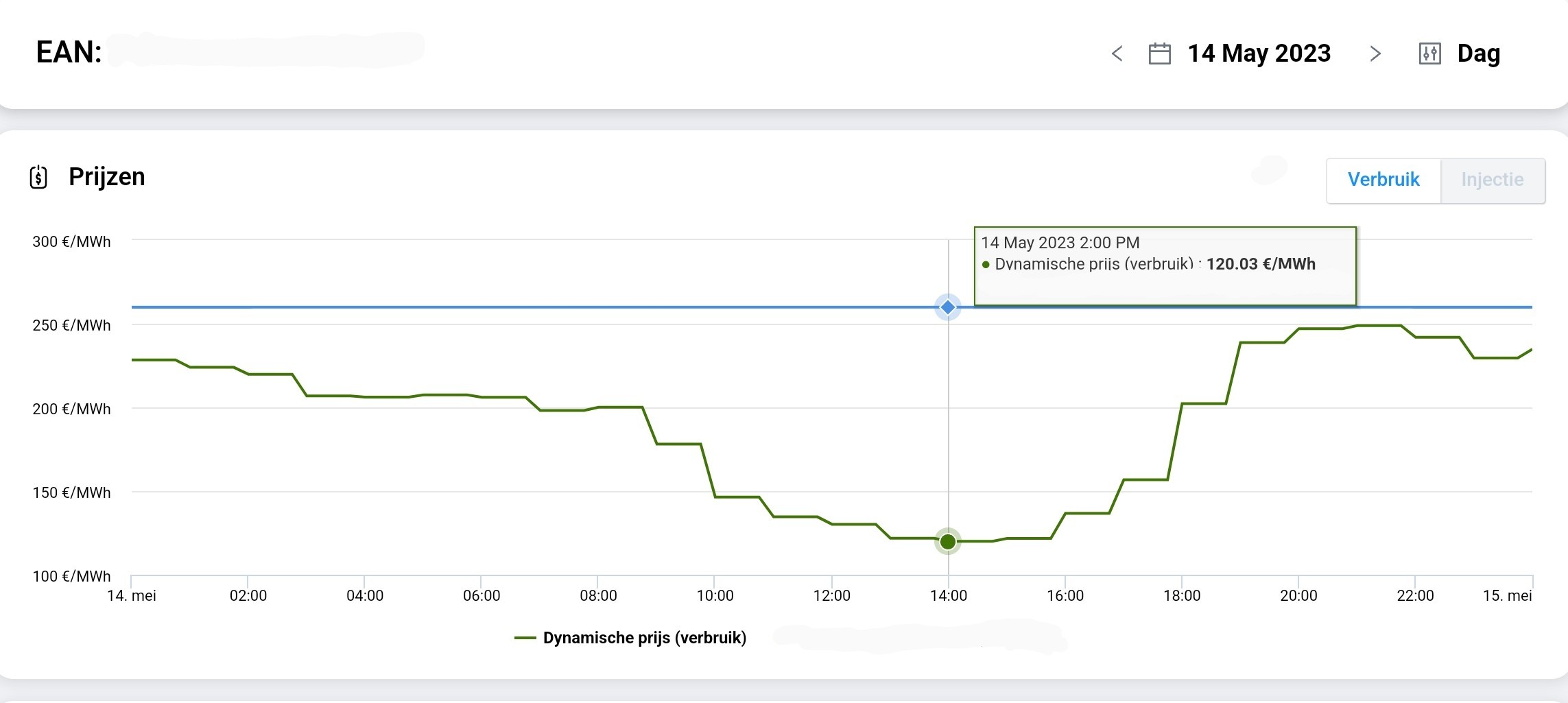This screenshot has width=1568, height=703.
Task: Click the Prijzen price tag icon
Action: click(38, 178)
